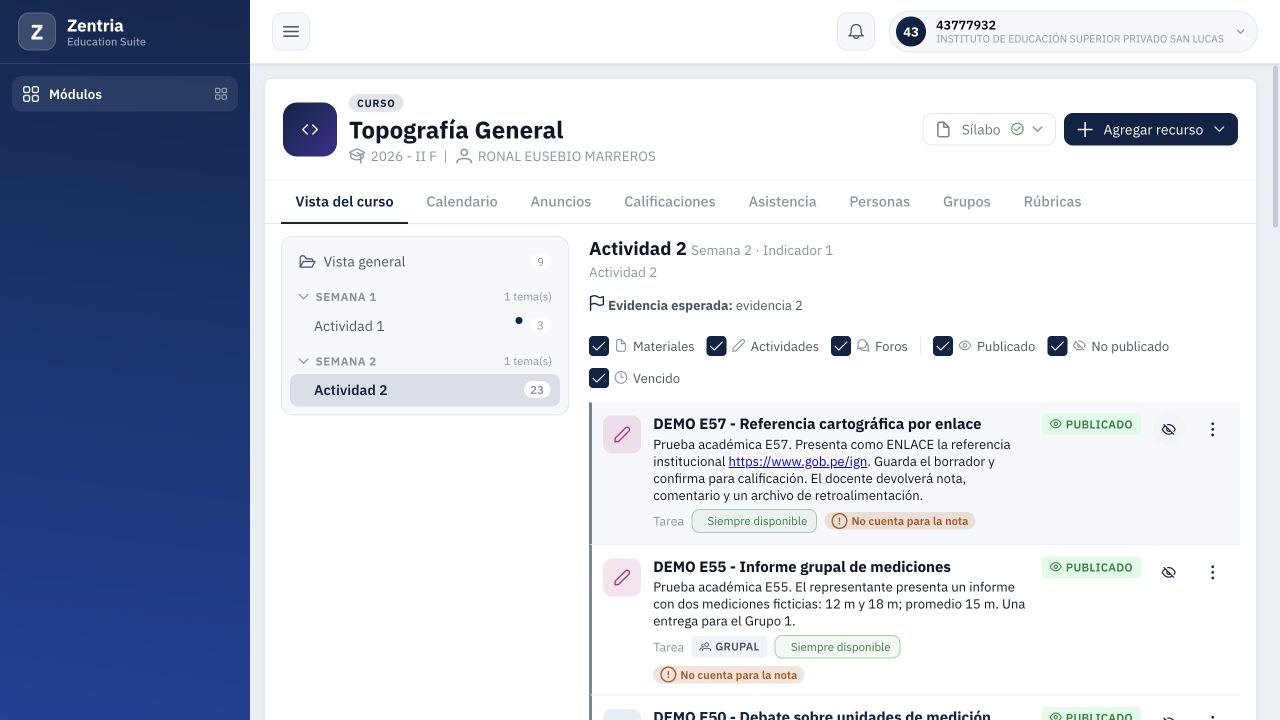Open the DEMO E57 pencil task icon
Image resolution: width=1280 pixels, height=720 pixels.
click(622, 434)
